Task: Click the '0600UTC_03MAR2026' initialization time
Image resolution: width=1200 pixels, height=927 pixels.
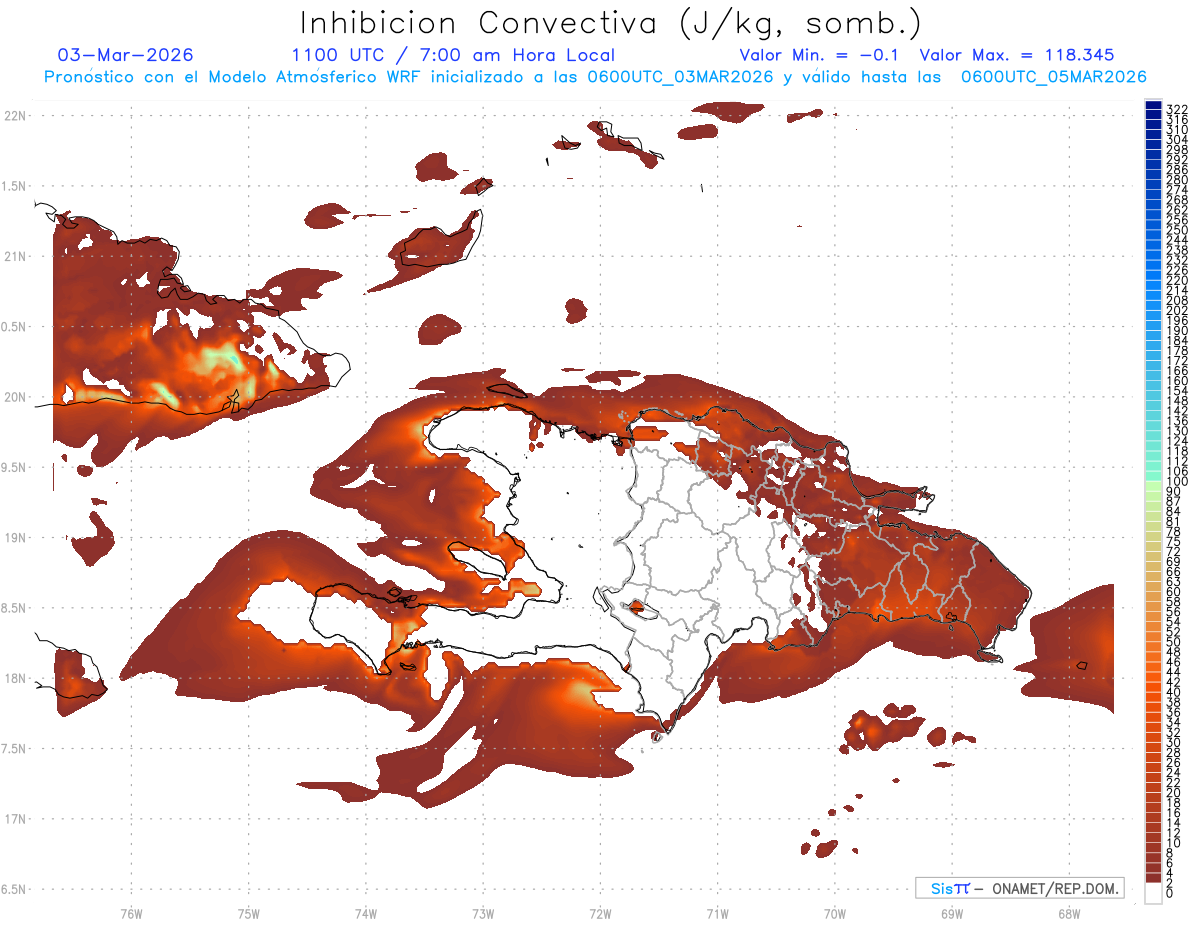Action: 681,77
